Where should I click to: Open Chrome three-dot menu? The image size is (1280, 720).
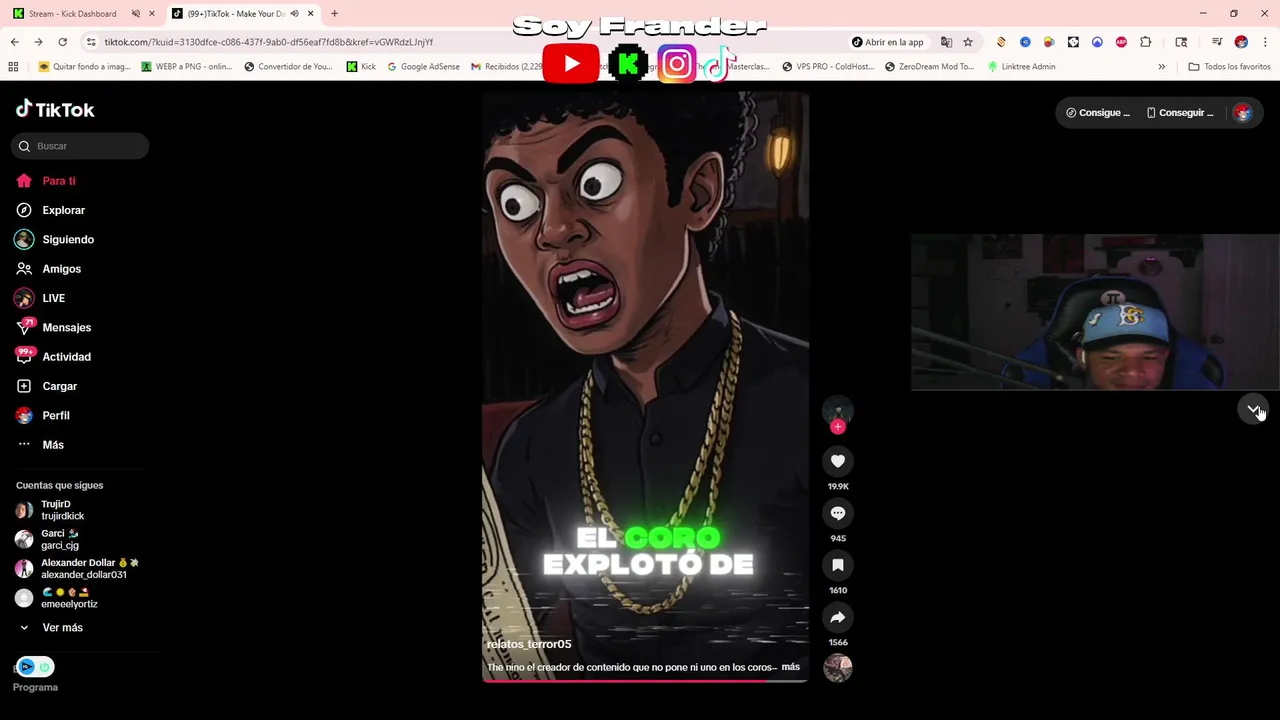click(1264, 42)
